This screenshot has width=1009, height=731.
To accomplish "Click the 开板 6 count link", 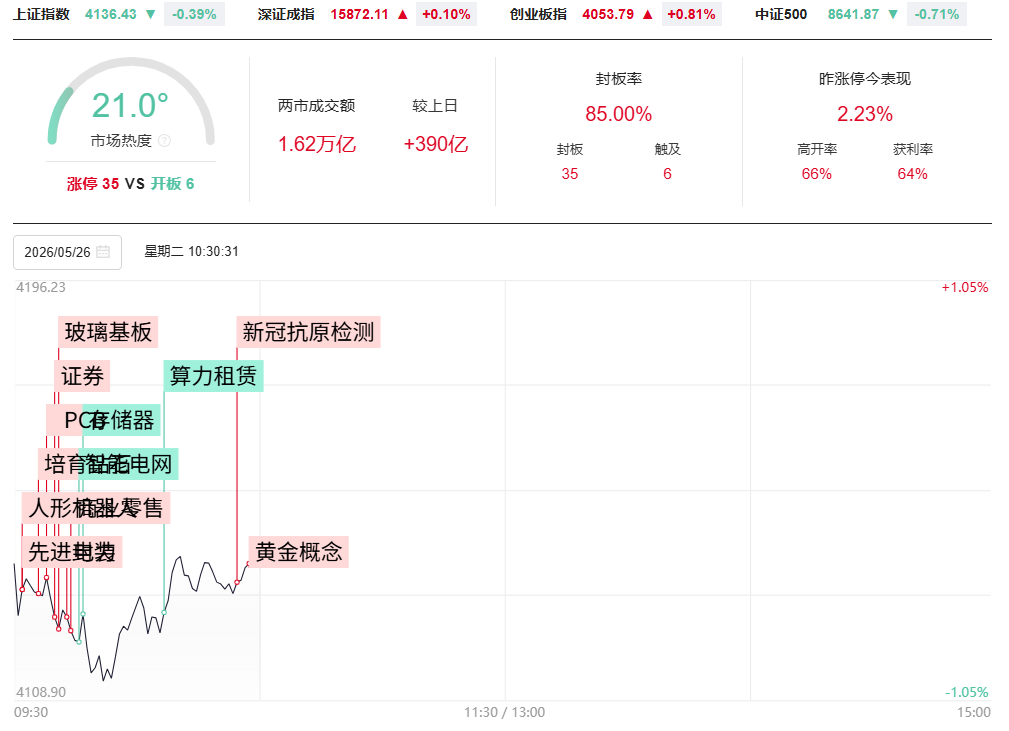I will (x=172, y=184).
